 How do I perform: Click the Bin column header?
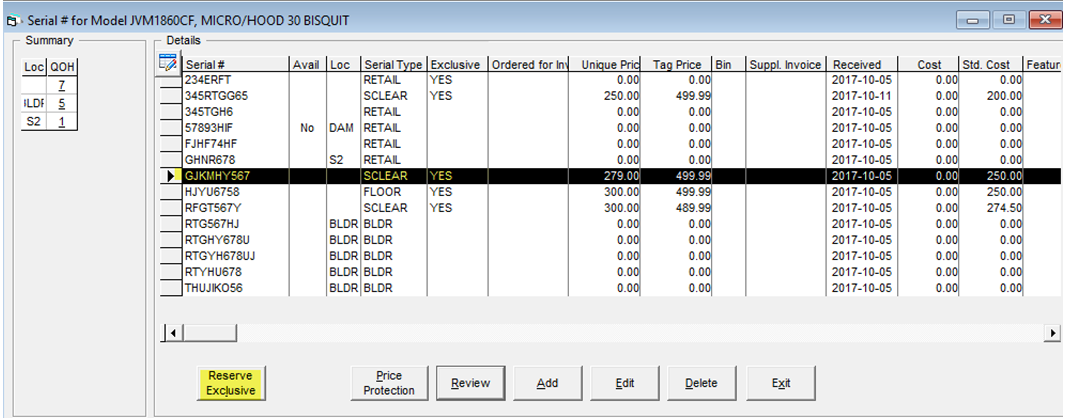point(729,65)
